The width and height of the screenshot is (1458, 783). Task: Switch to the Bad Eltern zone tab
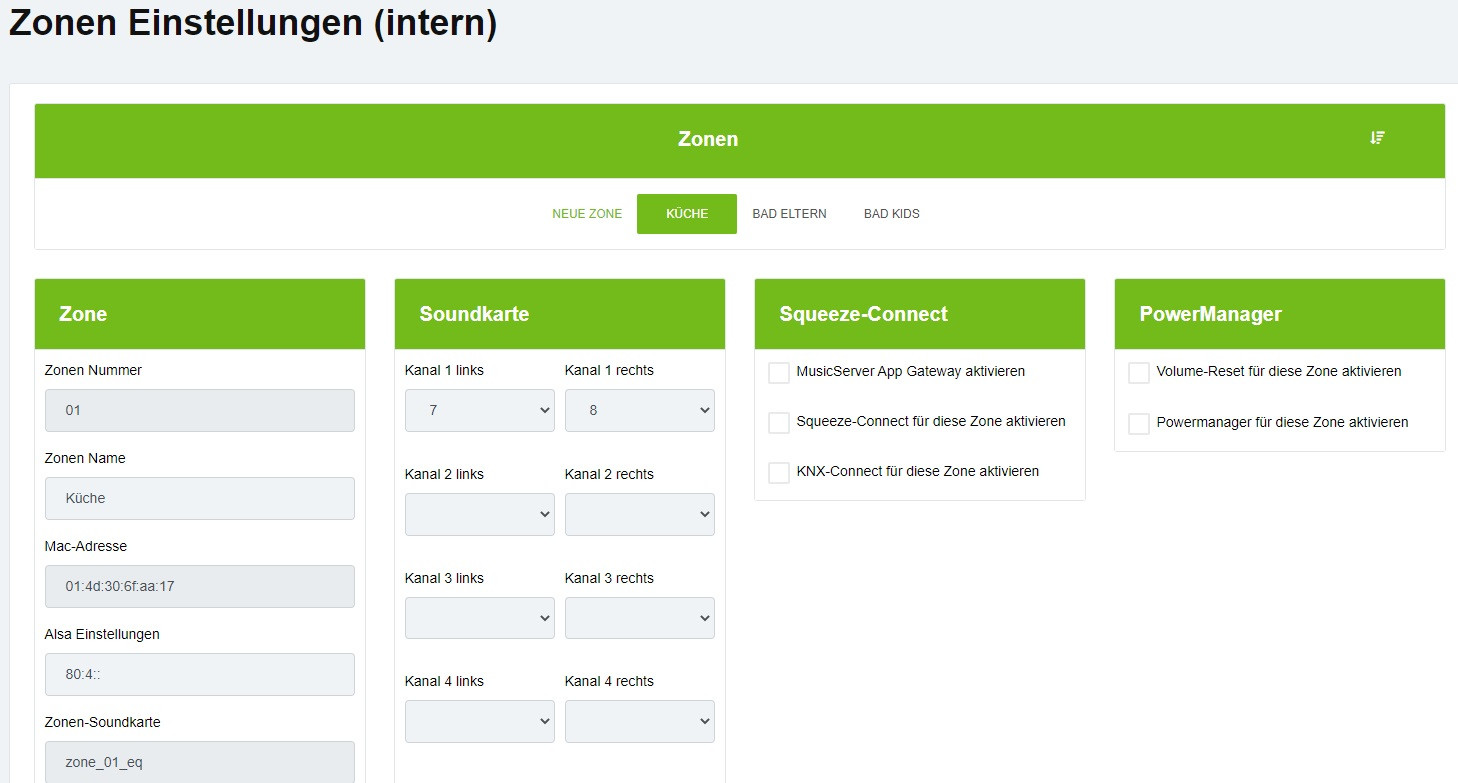[789, 214]
